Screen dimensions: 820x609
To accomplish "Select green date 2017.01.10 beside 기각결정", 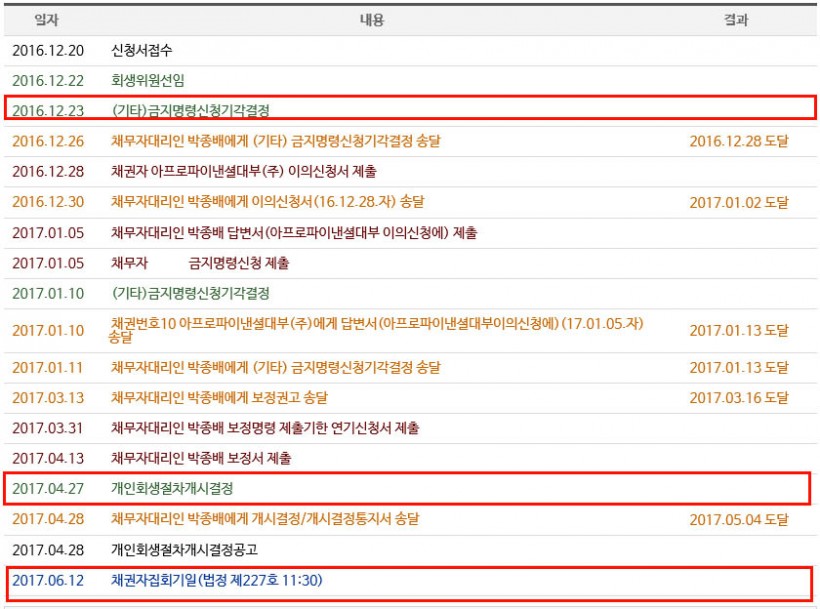I will (48, 293).
